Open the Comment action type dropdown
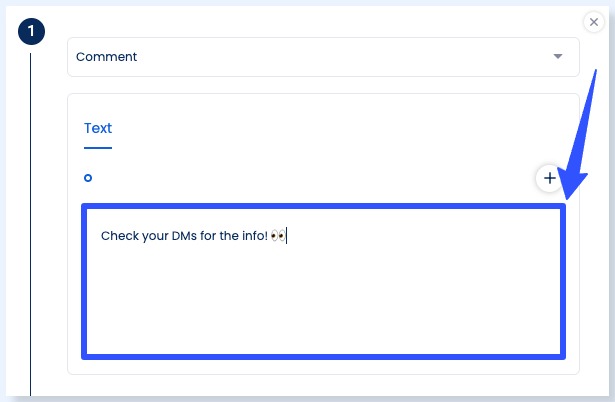615x402 pixels. (x=323, y=57)
